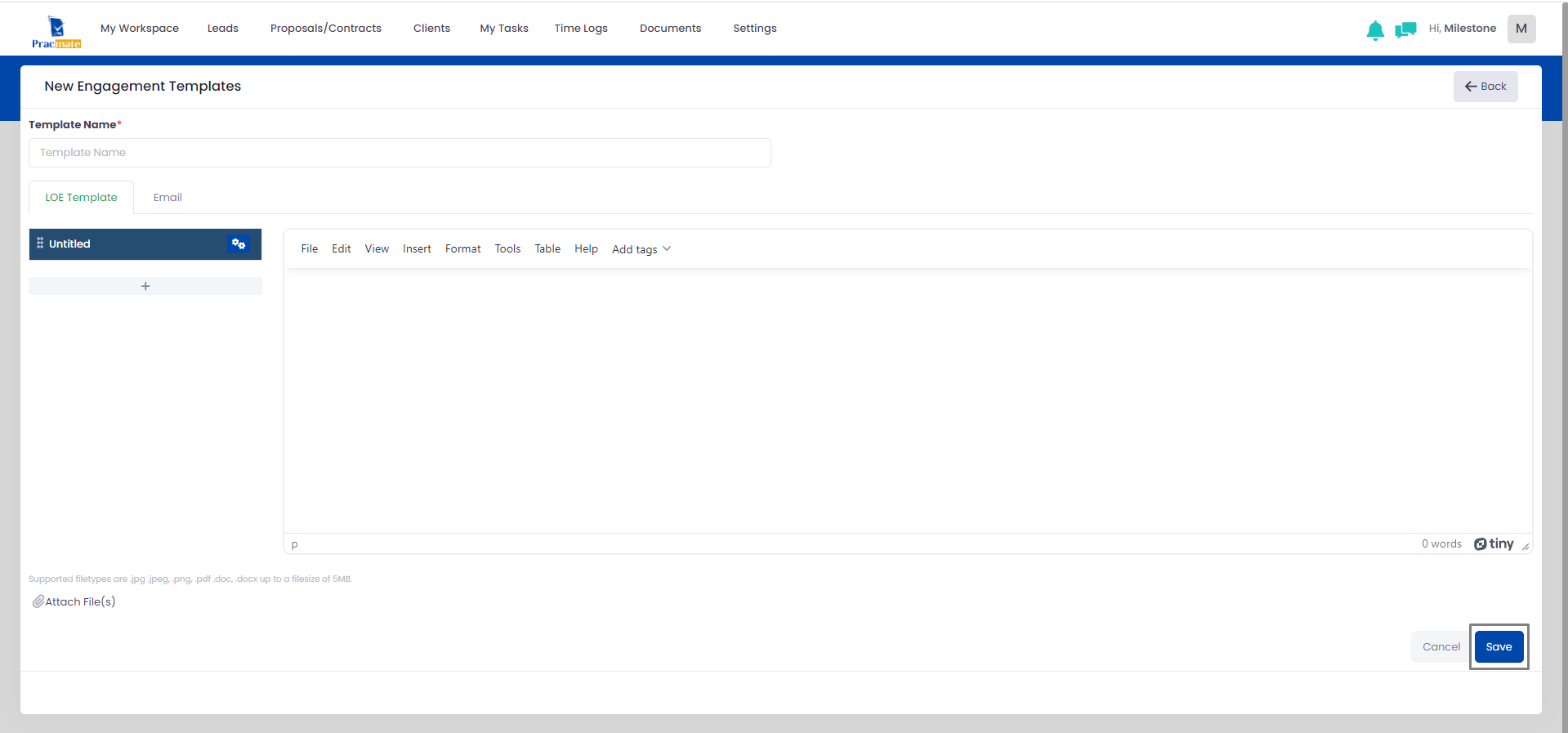Go to Leads page
Screen dimensions: 1568x733
pos(223,28)
